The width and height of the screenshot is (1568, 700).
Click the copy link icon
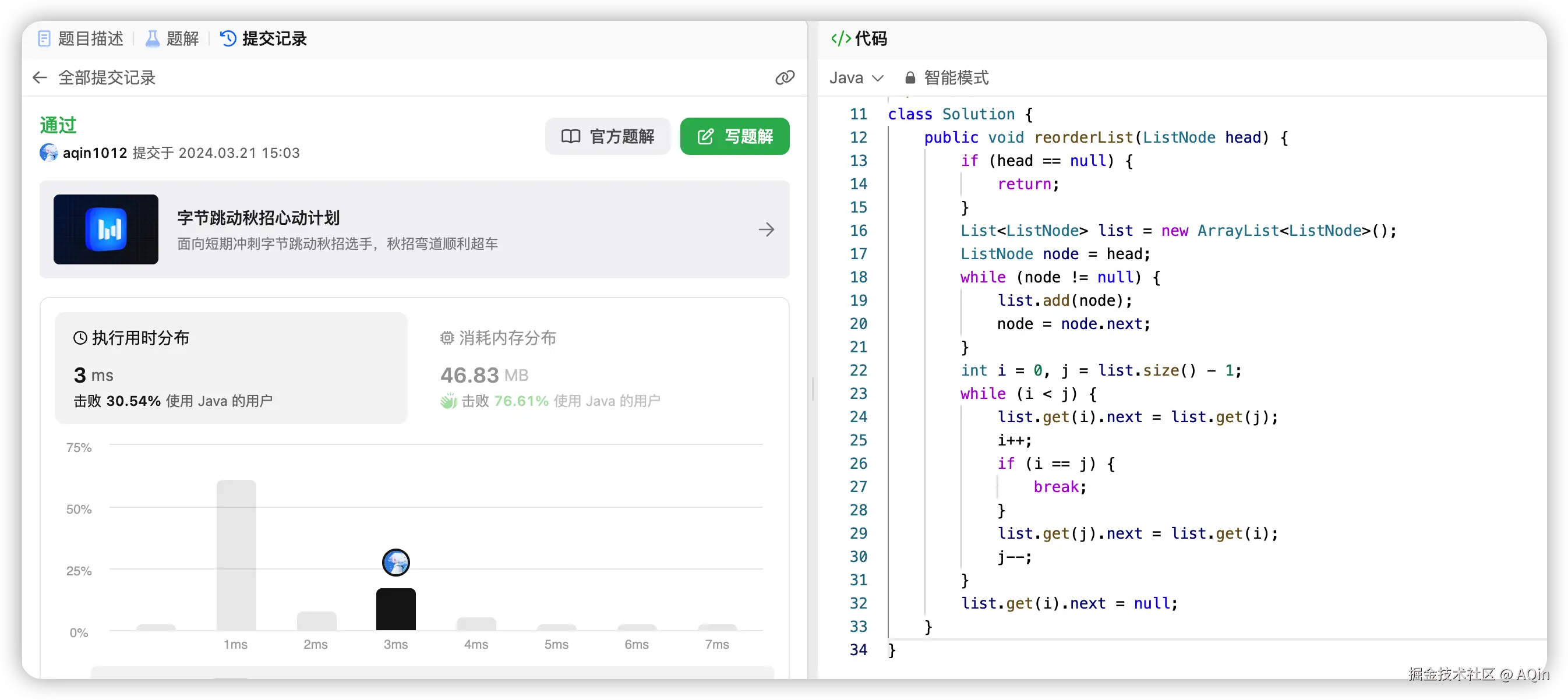[785, 77]
